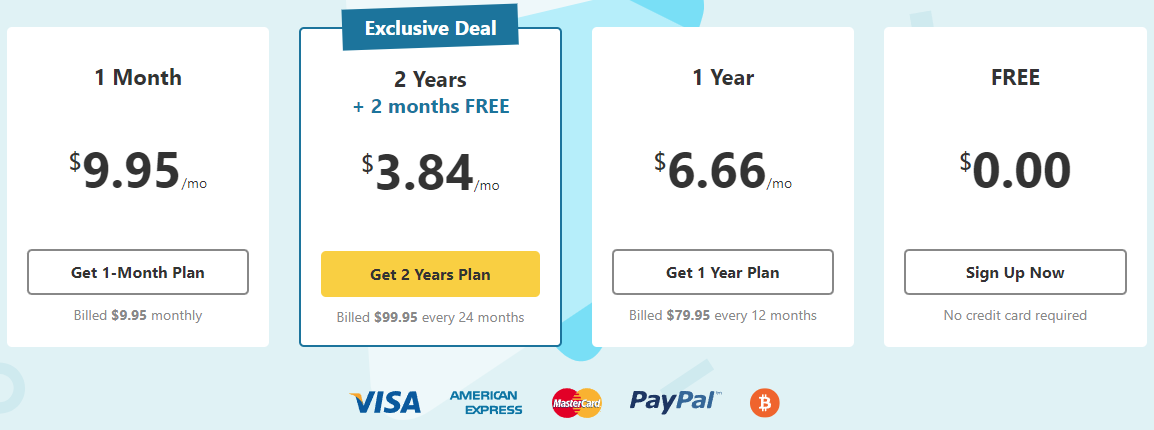The image size is (1154, 430).
Task: Select the FREE plan heading
Action: (x=1015, y=77)
